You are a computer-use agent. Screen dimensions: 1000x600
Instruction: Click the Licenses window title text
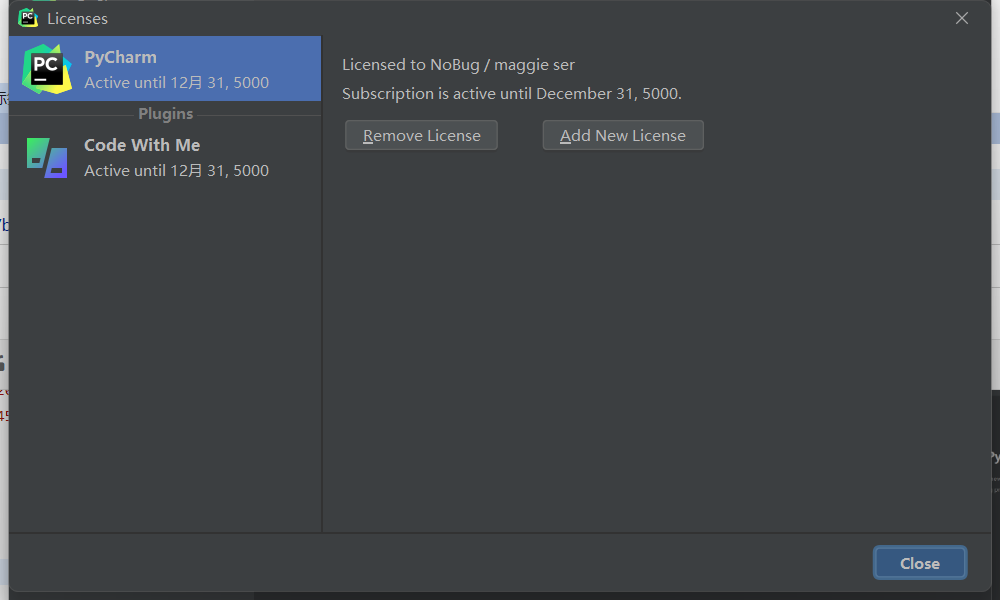pos(77,18)
